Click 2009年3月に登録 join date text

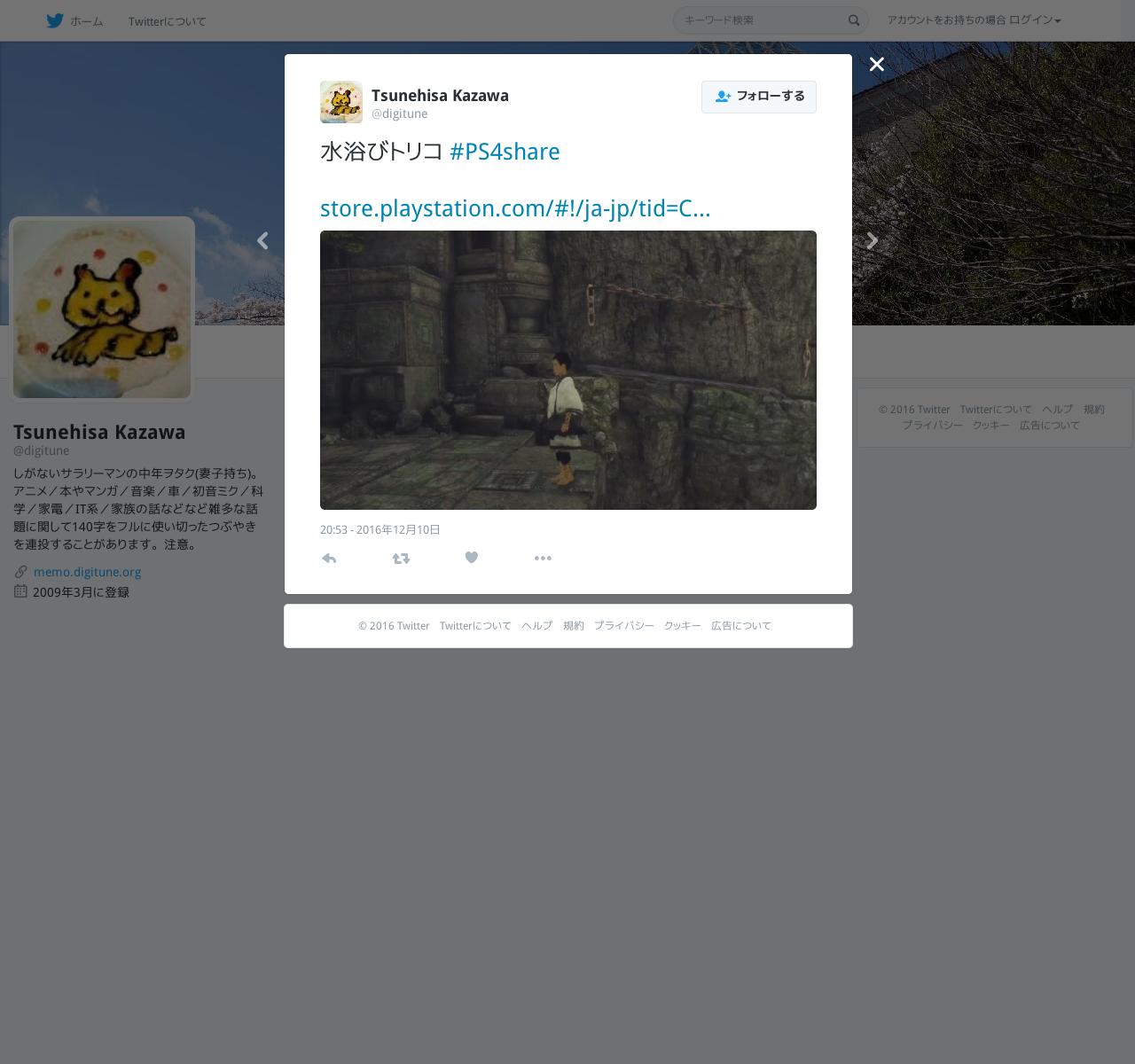click(x=81, y=592)
